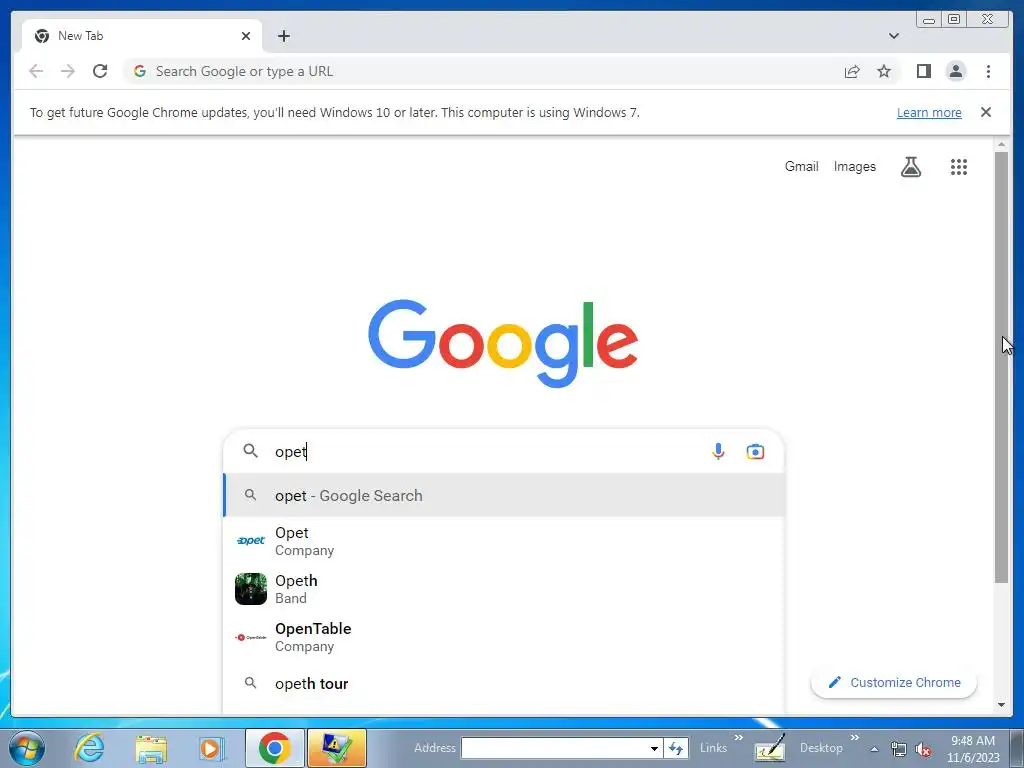Go back using the back arrow
Image resolution: width=1024 pixels, height=768 pixels.
(36, 71)
